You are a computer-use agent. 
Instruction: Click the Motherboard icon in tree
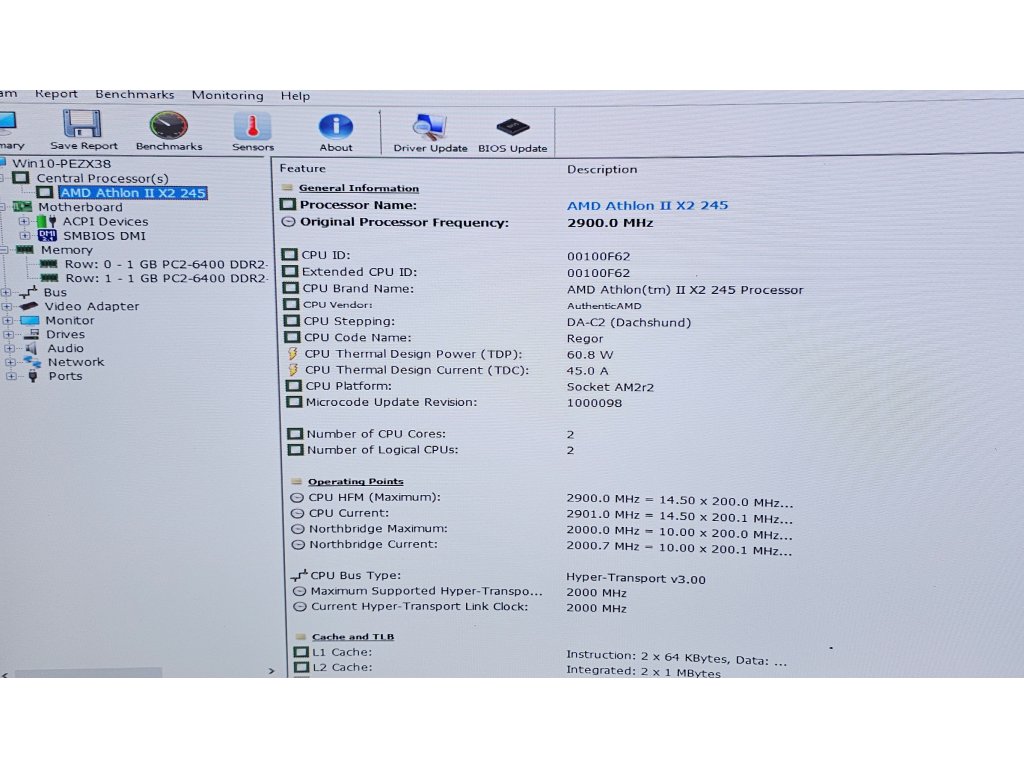[x=23, y=206]
